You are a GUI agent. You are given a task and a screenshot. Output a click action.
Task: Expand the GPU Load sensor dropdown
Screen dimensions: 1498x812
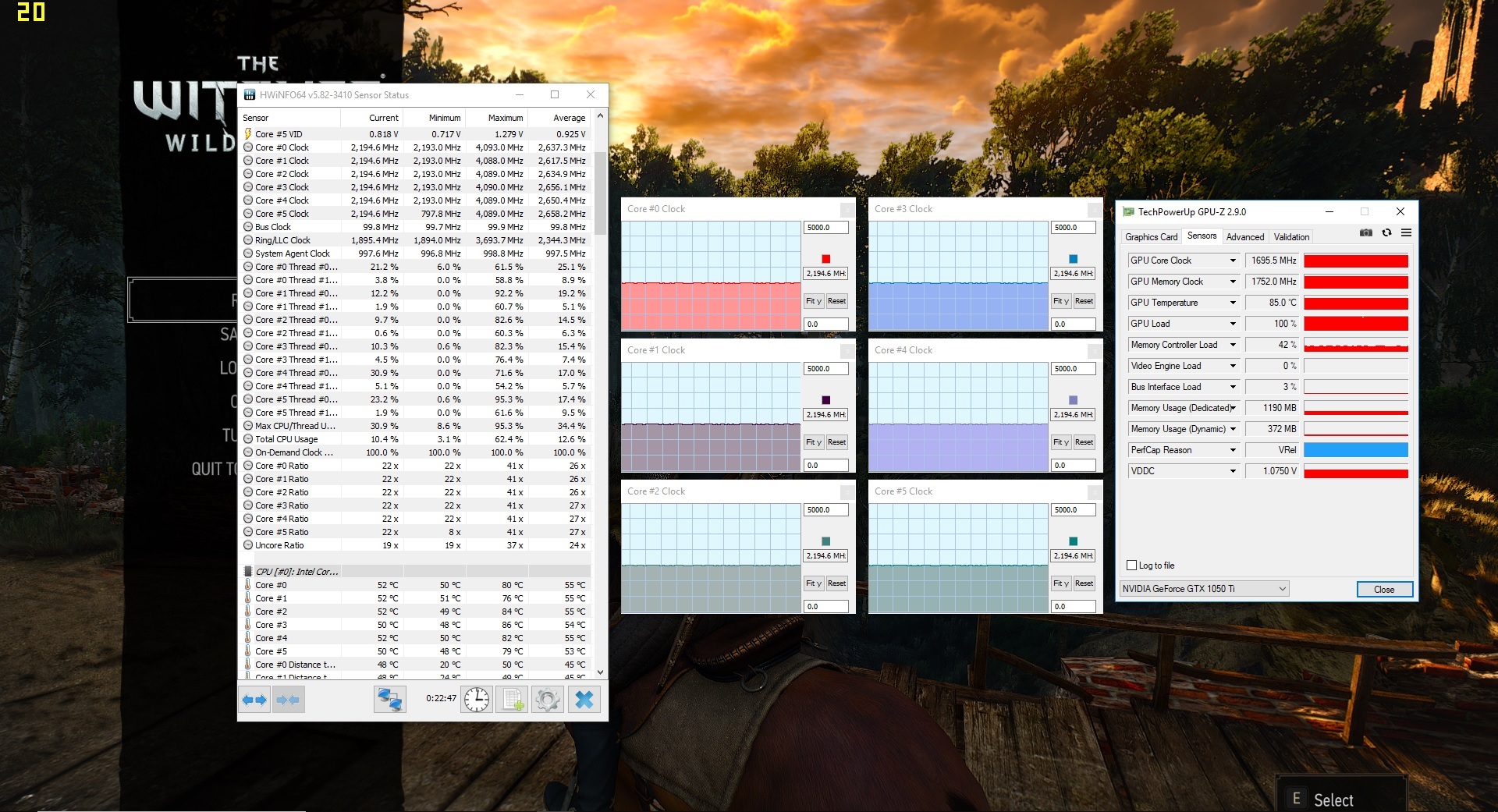(1233, 324)
